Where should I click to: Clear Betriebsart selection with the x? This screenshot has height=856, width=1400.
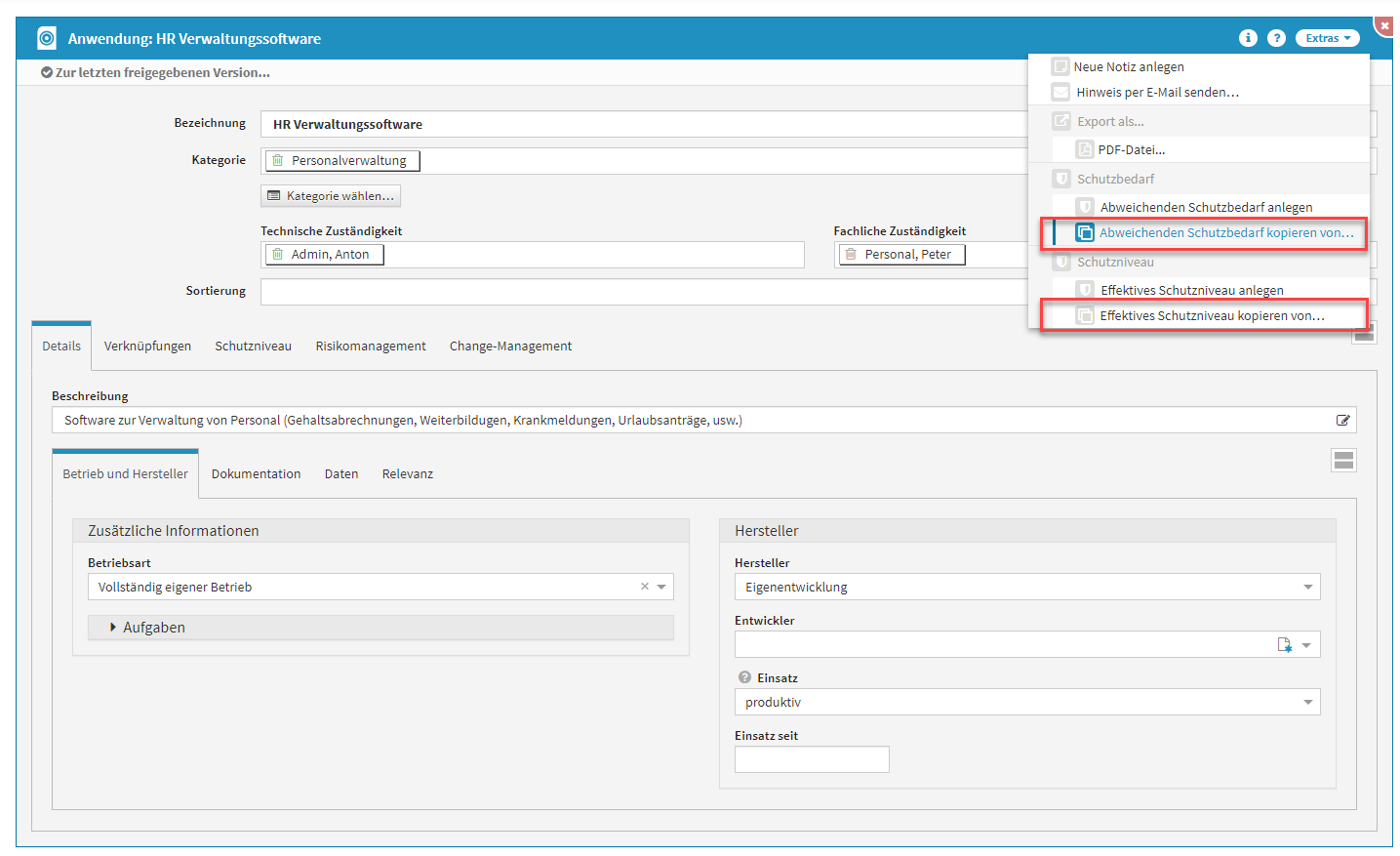click(x=644, y=587)
